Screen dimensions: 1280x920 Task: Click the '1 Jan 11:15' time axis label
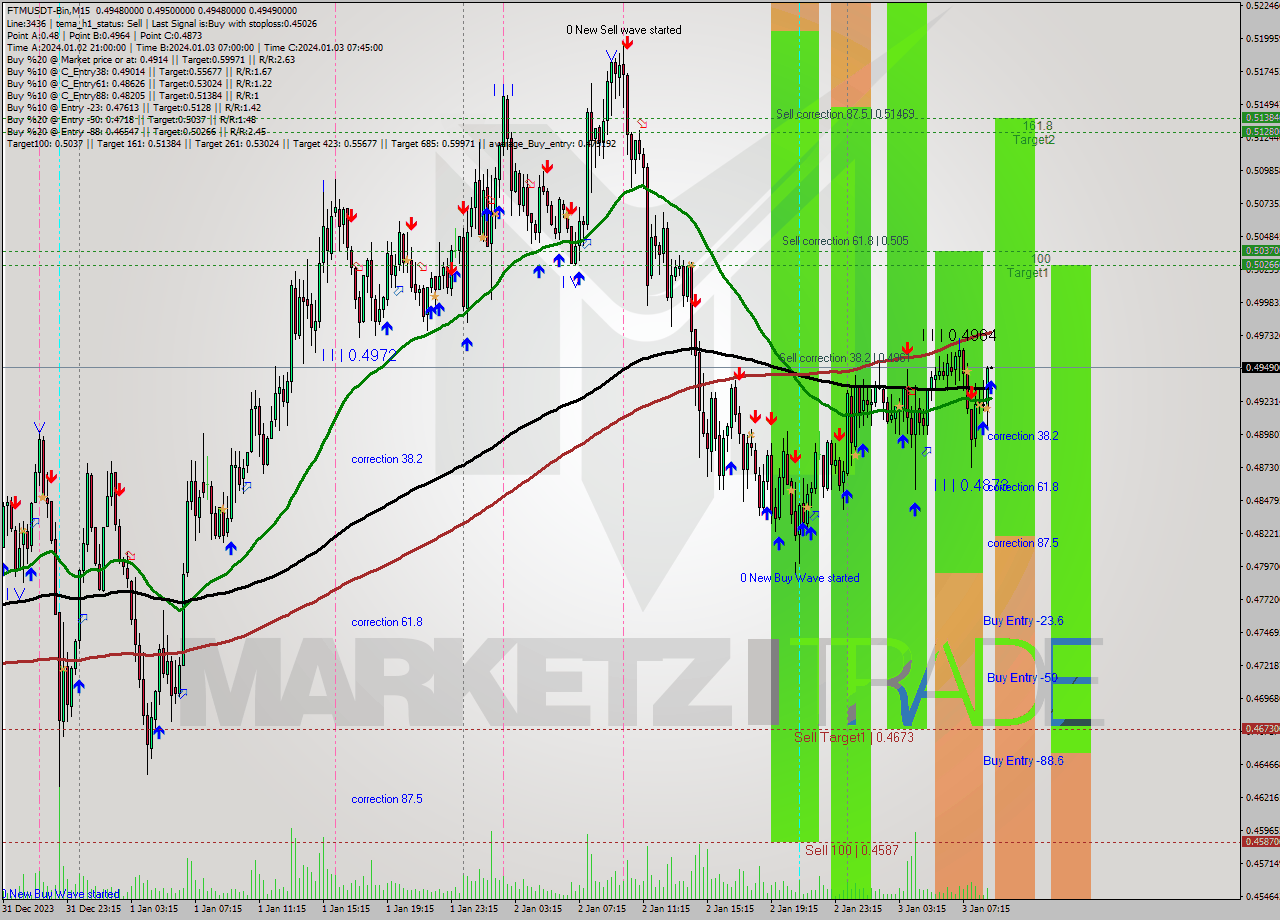coord(284,909)
